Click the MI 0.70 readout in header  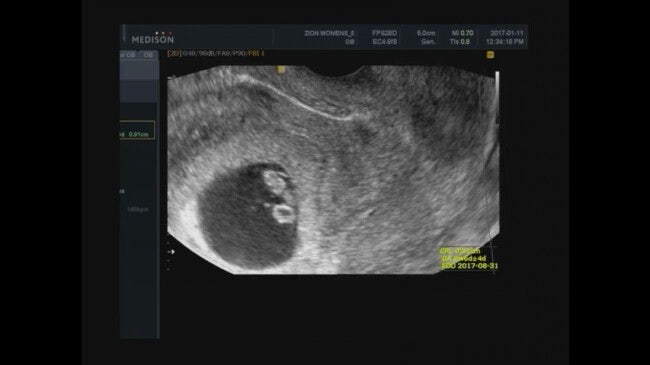(x=462, y=33)
